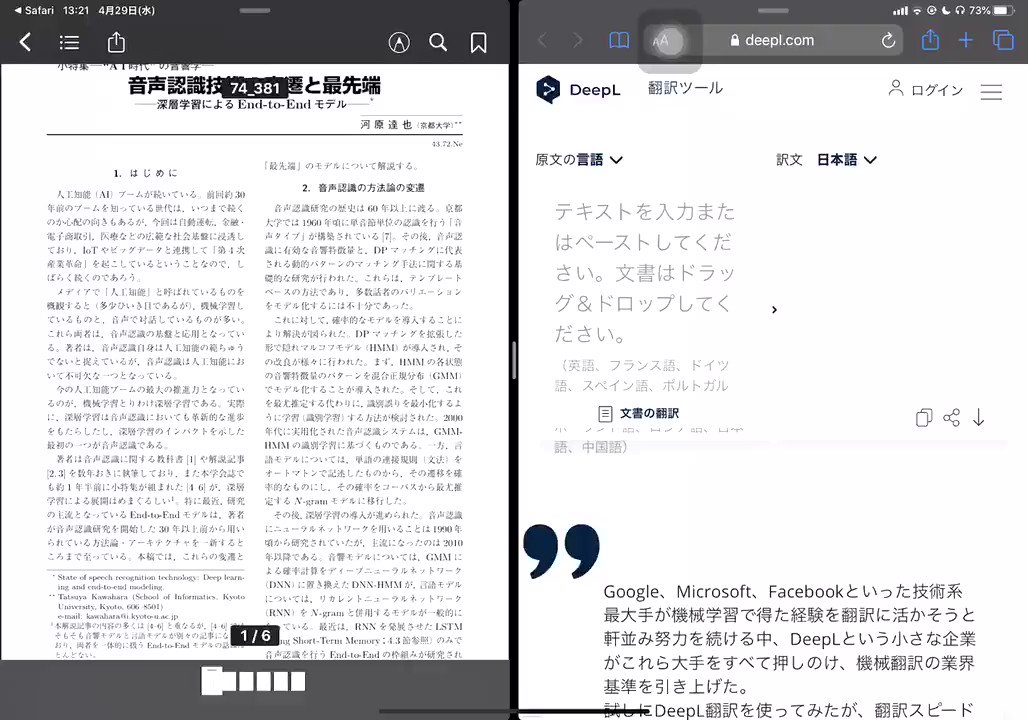1028x720 pixels.
Task: Open Safari bookmarks book icon
Action: coord(619,41)
